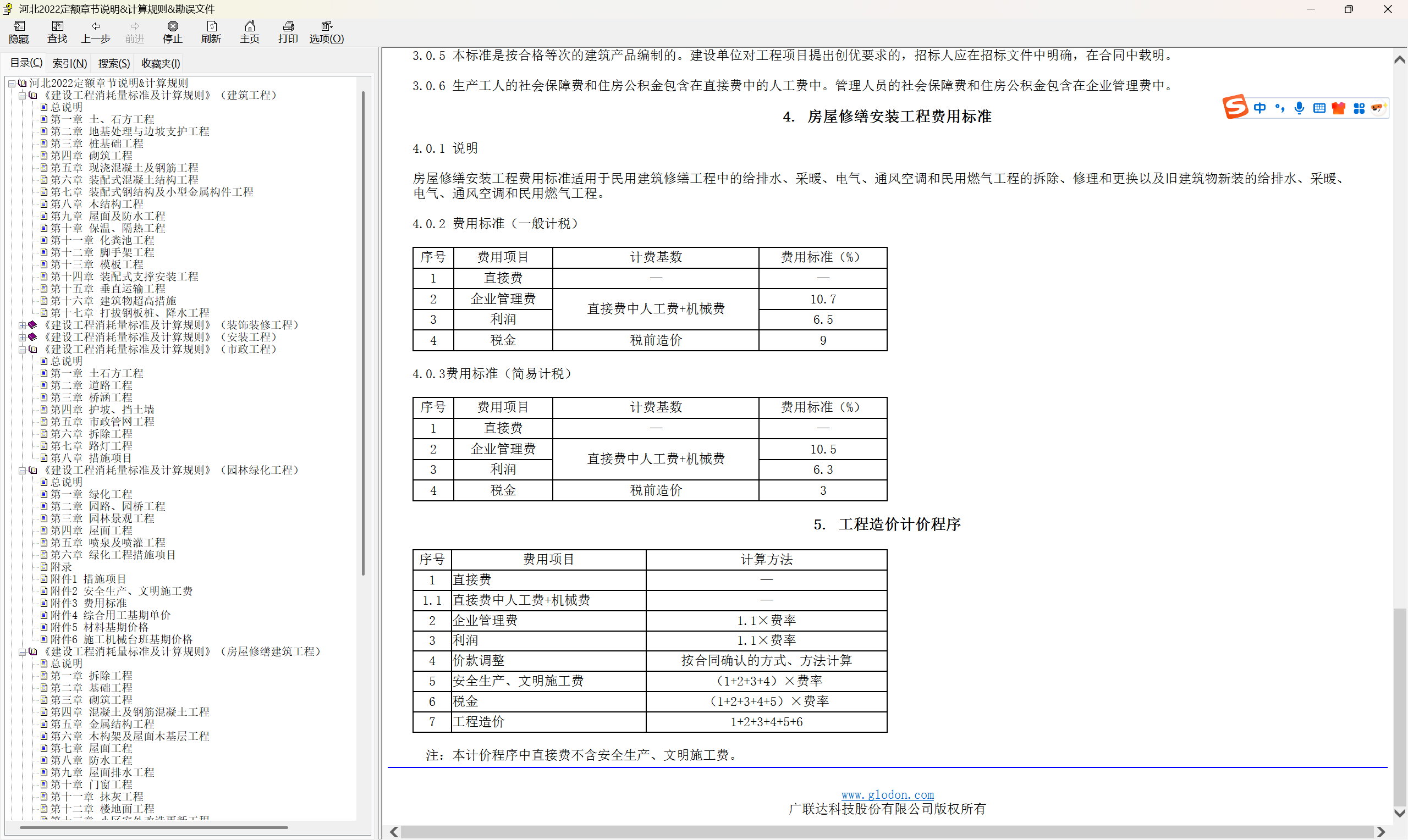Toggle Sogou 中 Chinese/English mode
This screenshot has width=1408, height=840.
1259,108
